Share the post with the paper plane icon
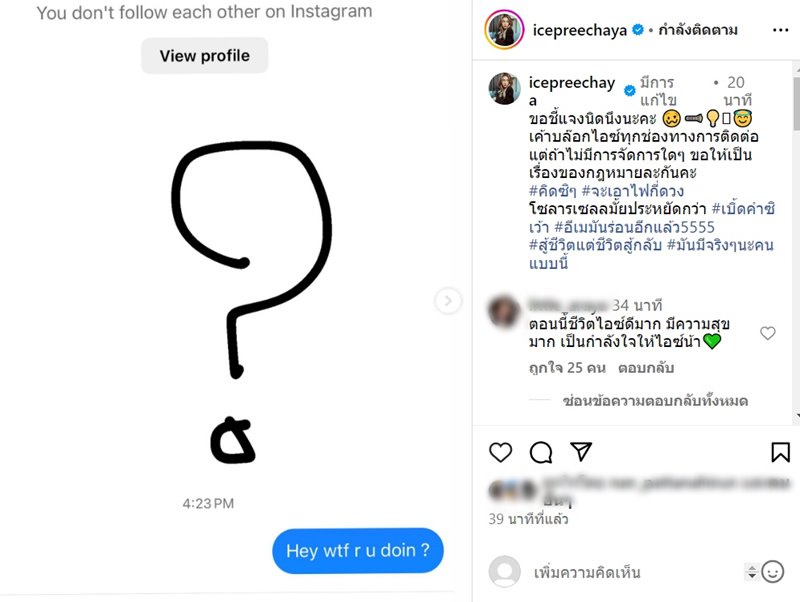The height and width of the screenshot is (602, 800). 581,452
